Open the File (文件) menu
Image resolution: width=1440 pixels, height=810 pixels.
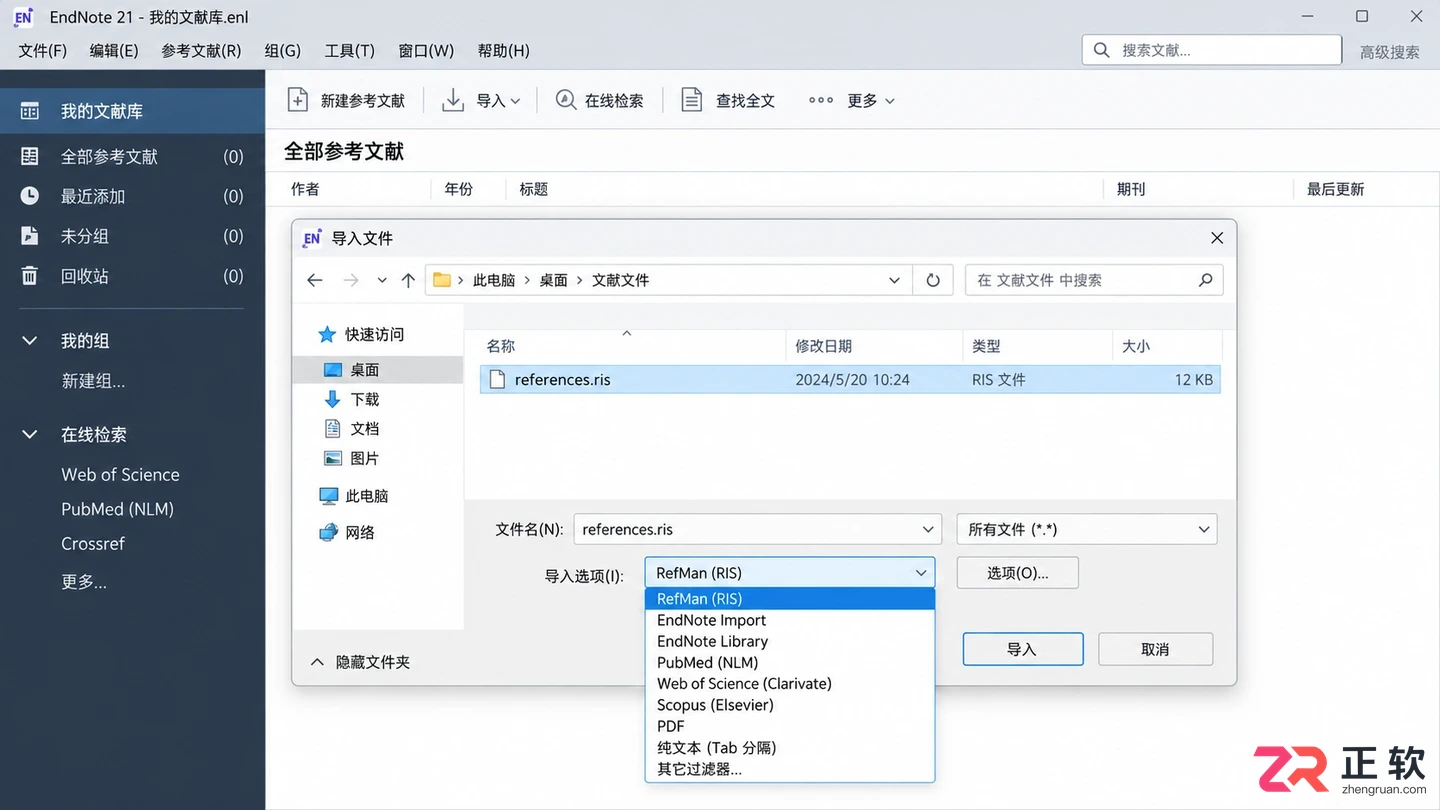[42, 50]
